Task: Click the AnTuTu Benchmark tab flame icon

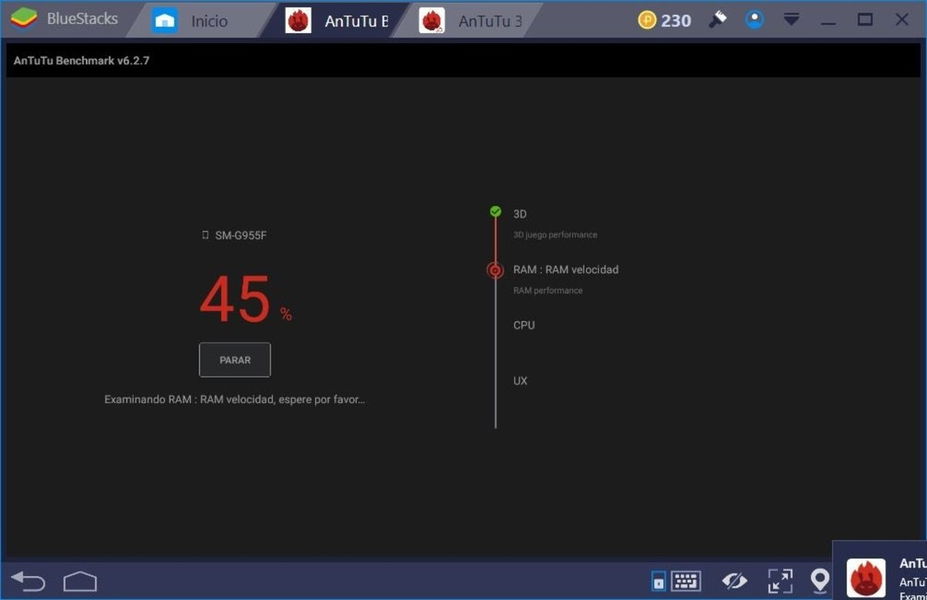Action: click(298, 21)
